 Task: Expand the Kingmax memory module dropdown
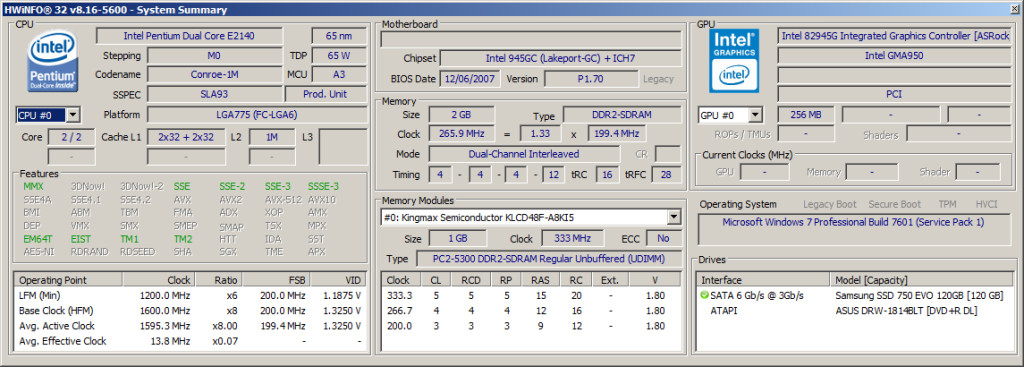point(674,217)
